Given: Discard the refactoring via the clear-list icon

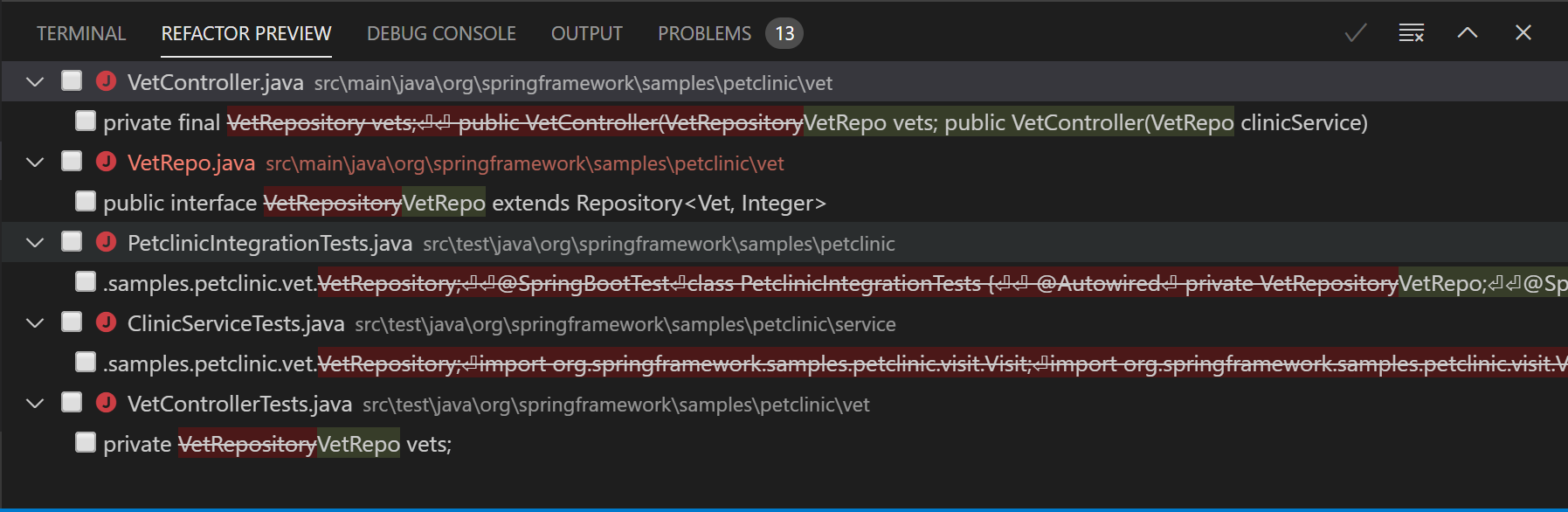Looking at the screenshot, I should pos(1411,32).
